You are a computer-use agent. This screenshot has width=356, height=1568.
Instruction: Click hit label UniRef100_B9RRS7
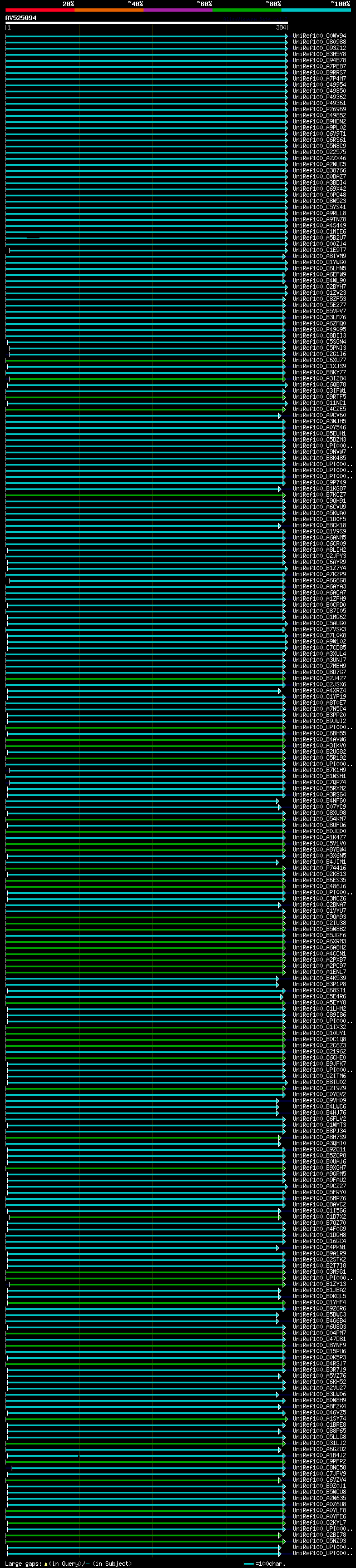(319, 72)
